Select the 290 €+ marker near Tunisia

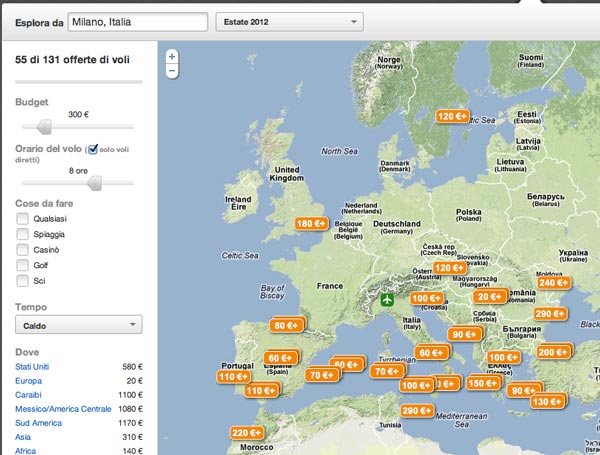pyautogui.click(x=417, y=411)
